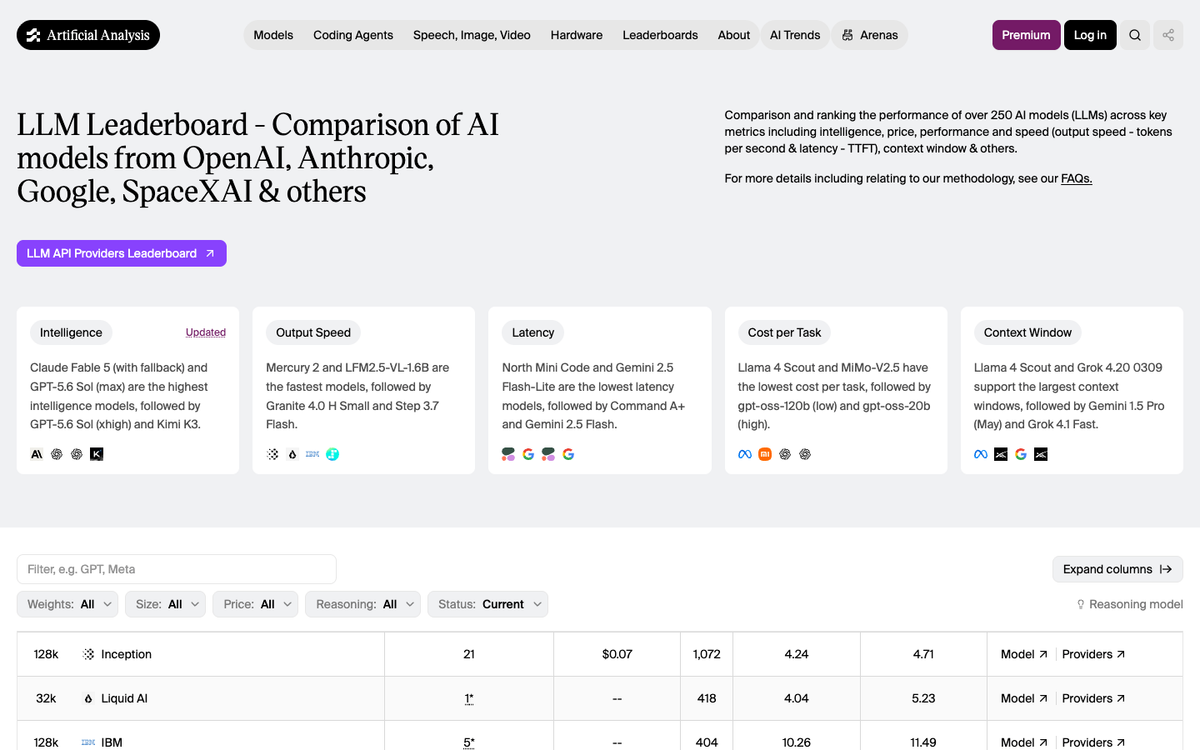This screenshot has width=1200, height=750.
Task: Click the Updated link in Intelligence card
Action: pos(206,332)
